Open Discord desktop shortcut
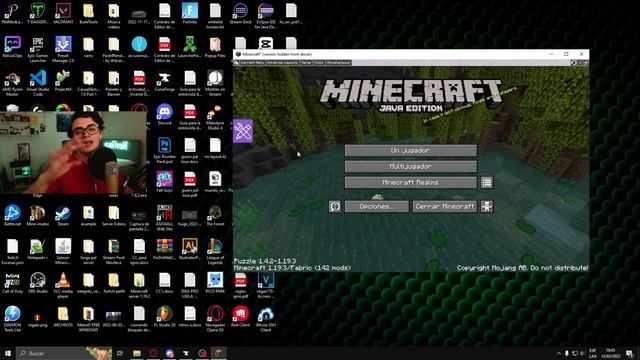 pos(164,114)
